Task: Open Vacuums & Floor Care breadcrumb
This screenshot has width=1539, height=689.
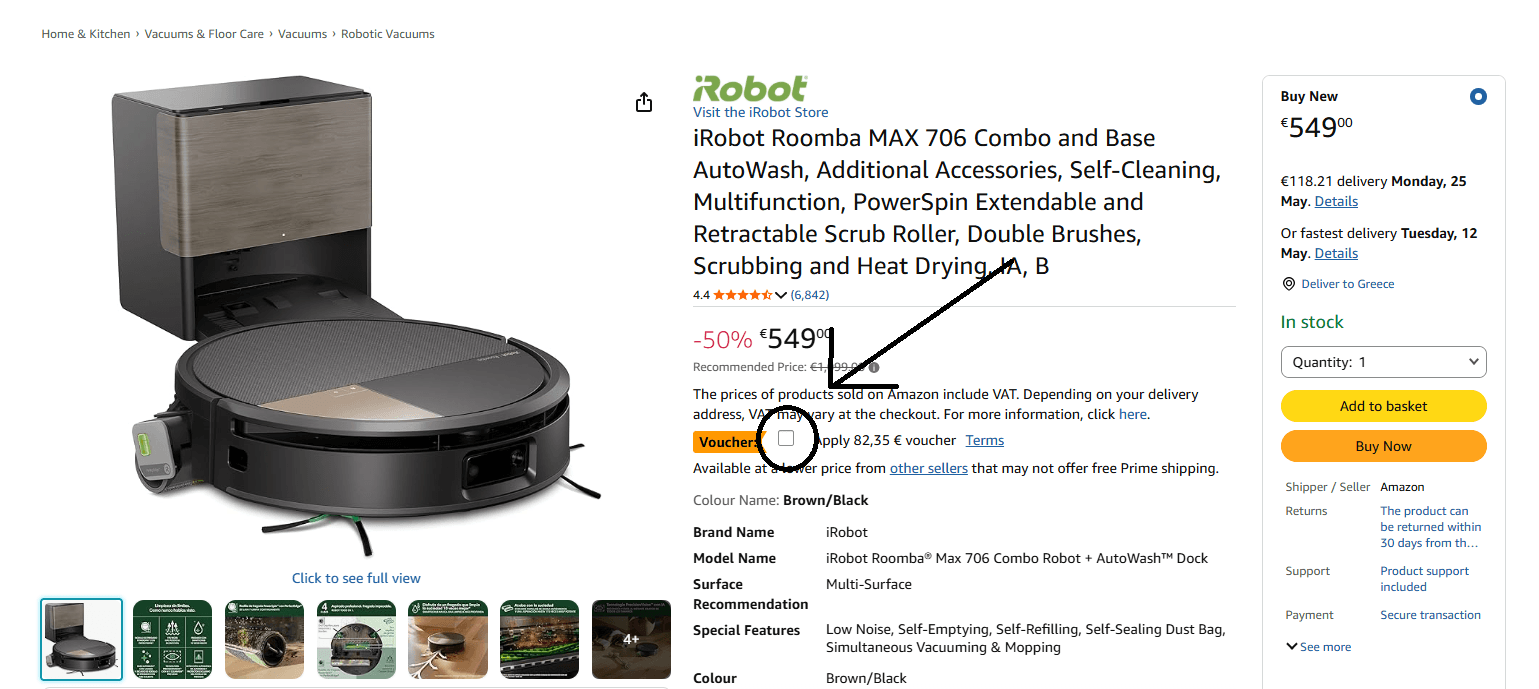Action: pos(204,34)
